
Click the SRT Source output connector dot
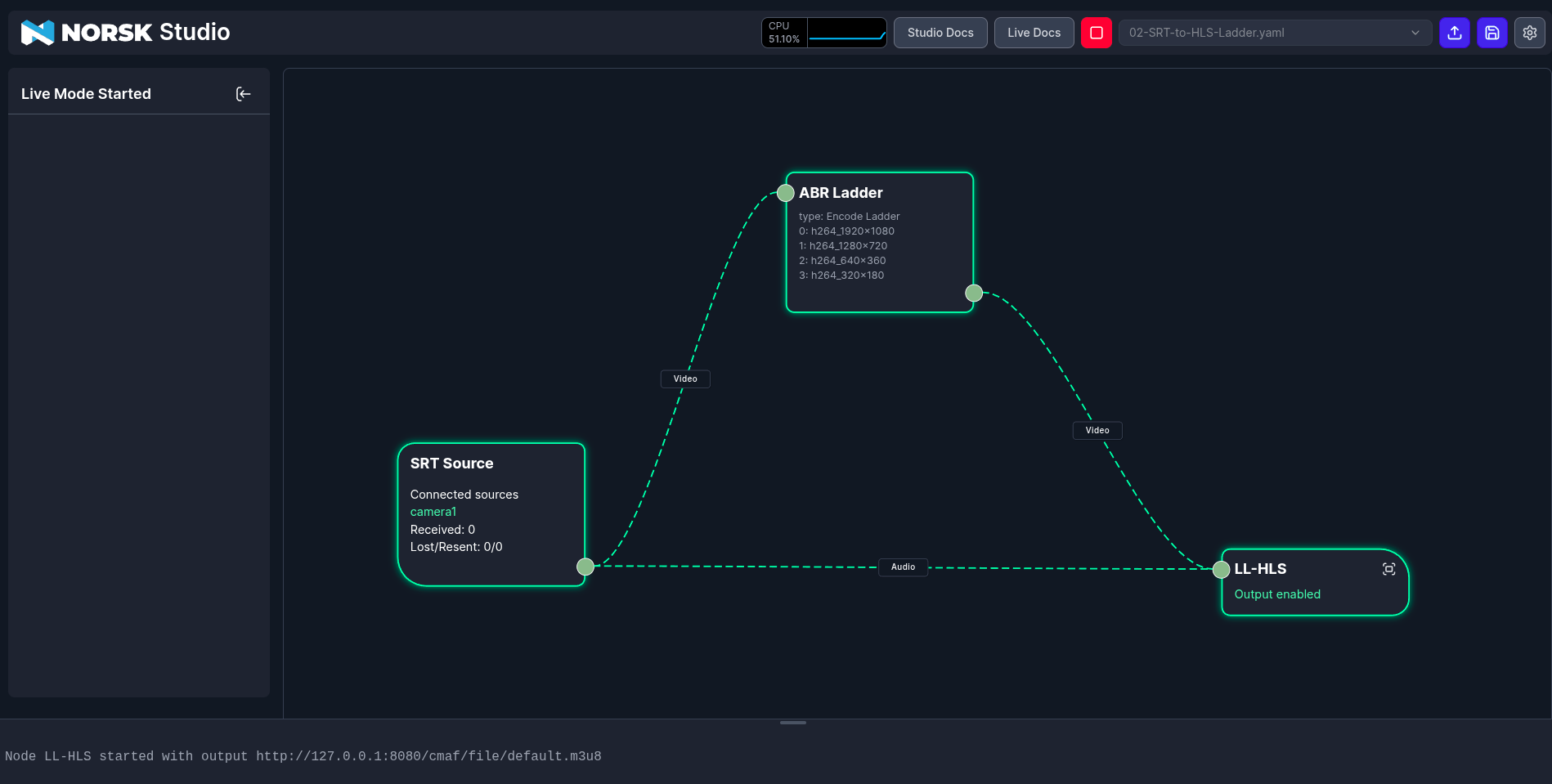(x=585, y=567)
